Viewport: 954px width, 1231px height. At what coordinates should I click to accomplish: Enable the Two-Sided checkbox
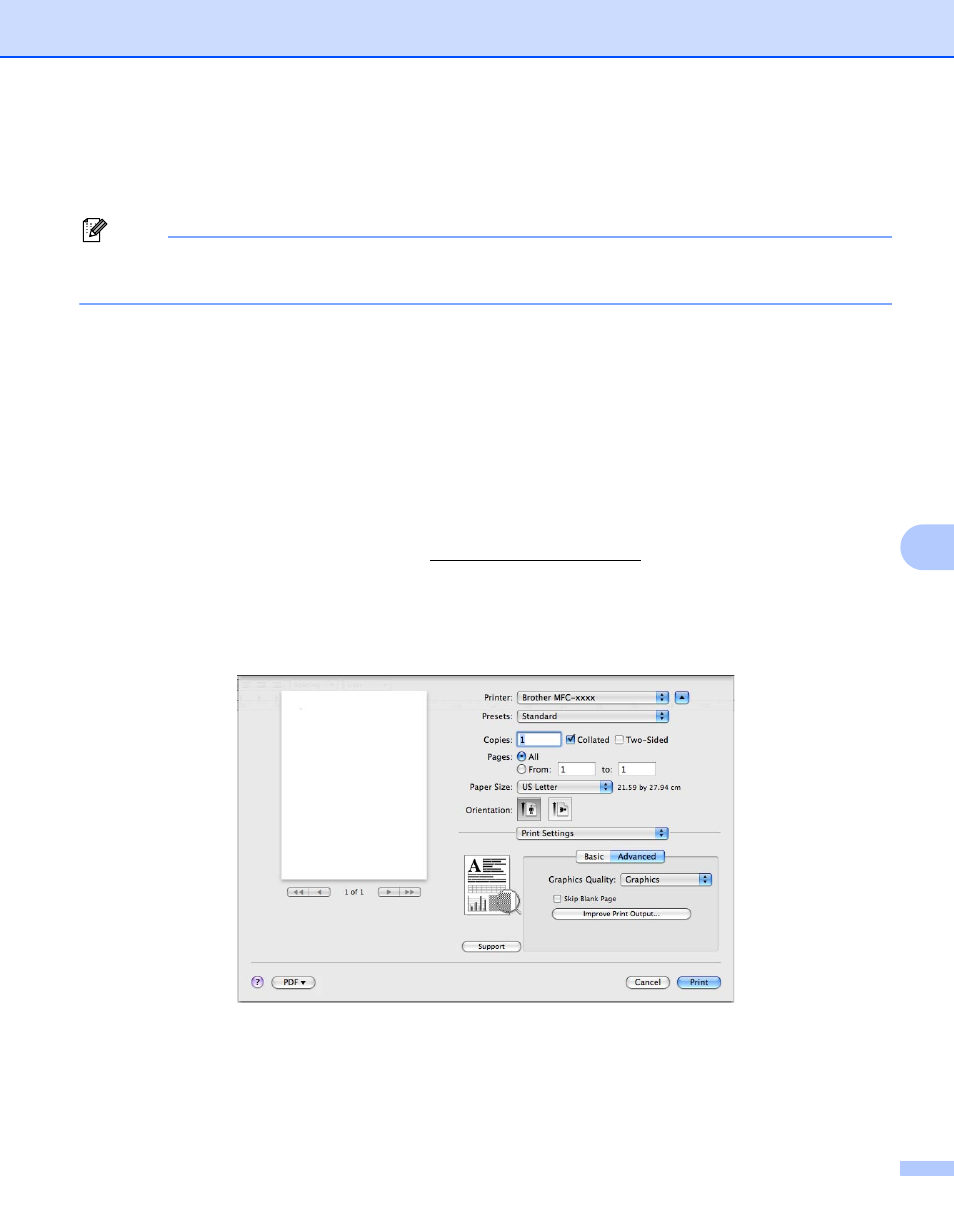620,740
